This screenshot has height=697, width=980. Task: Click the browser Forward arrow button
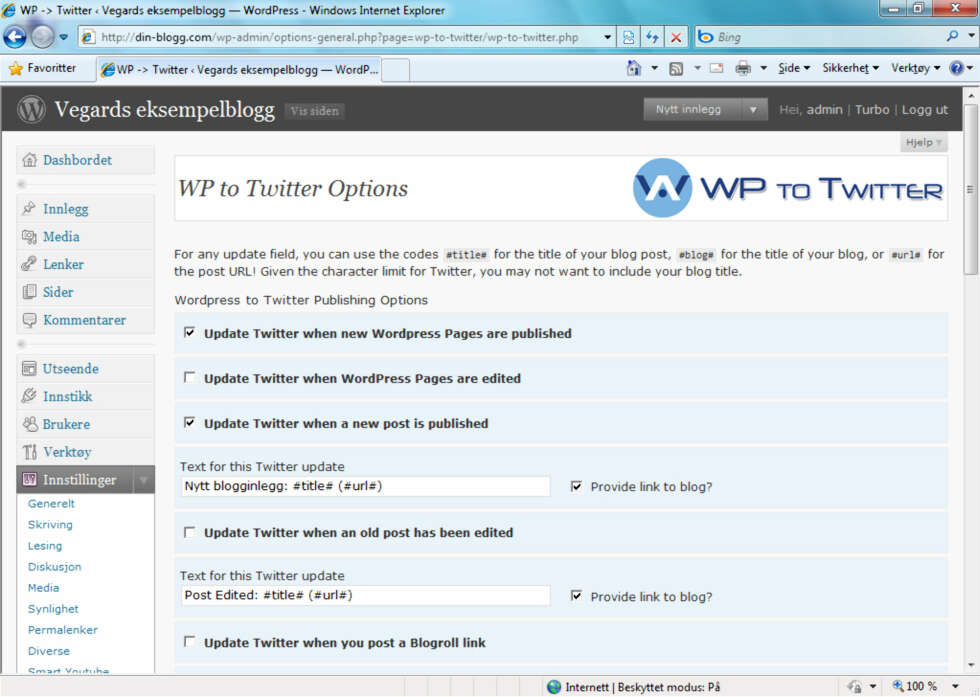[42, 37]
